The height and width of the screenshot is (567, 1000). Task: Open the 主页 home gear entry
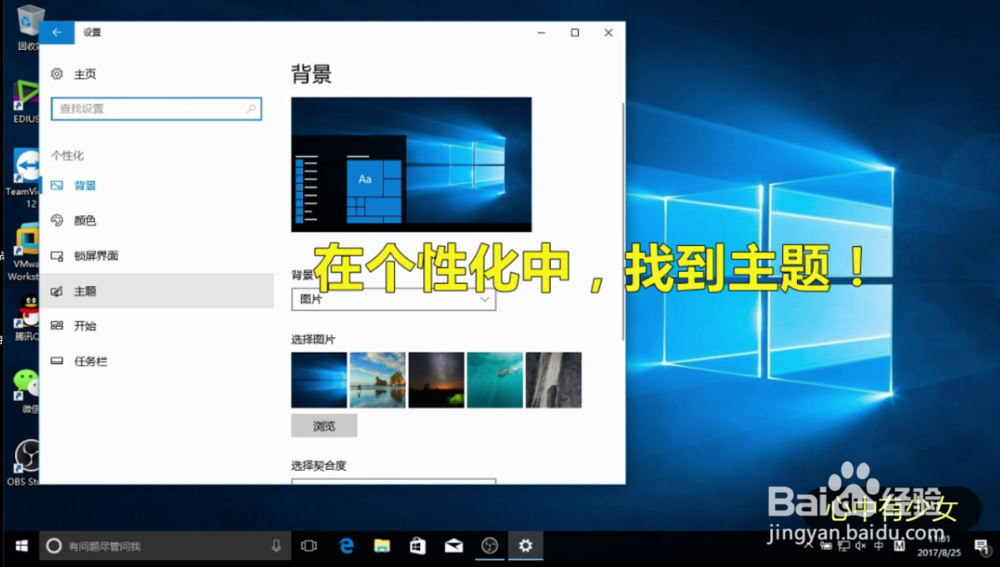[73, 74]
